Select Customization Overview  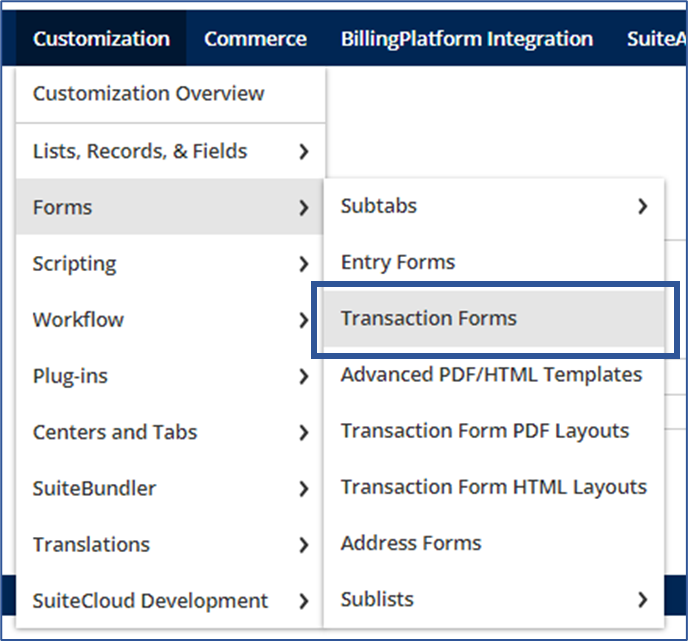pyautogui.click(x=170, y=94)
